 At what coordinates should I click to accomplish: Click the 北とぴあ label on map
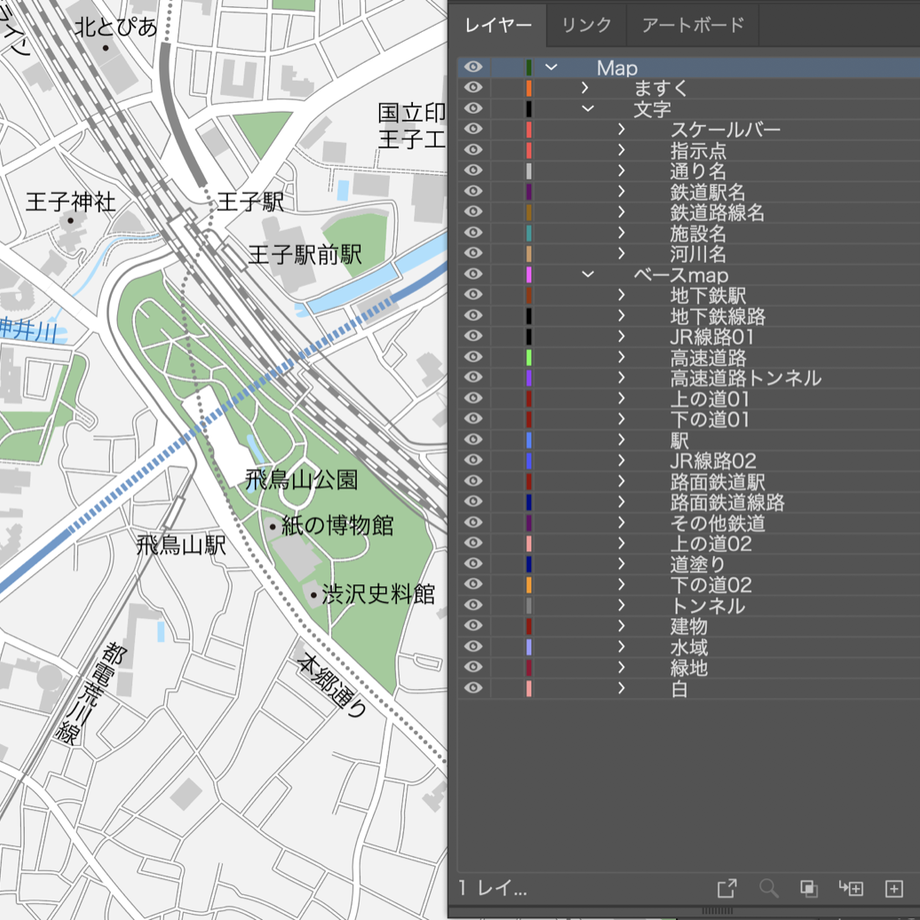(116, 27)
